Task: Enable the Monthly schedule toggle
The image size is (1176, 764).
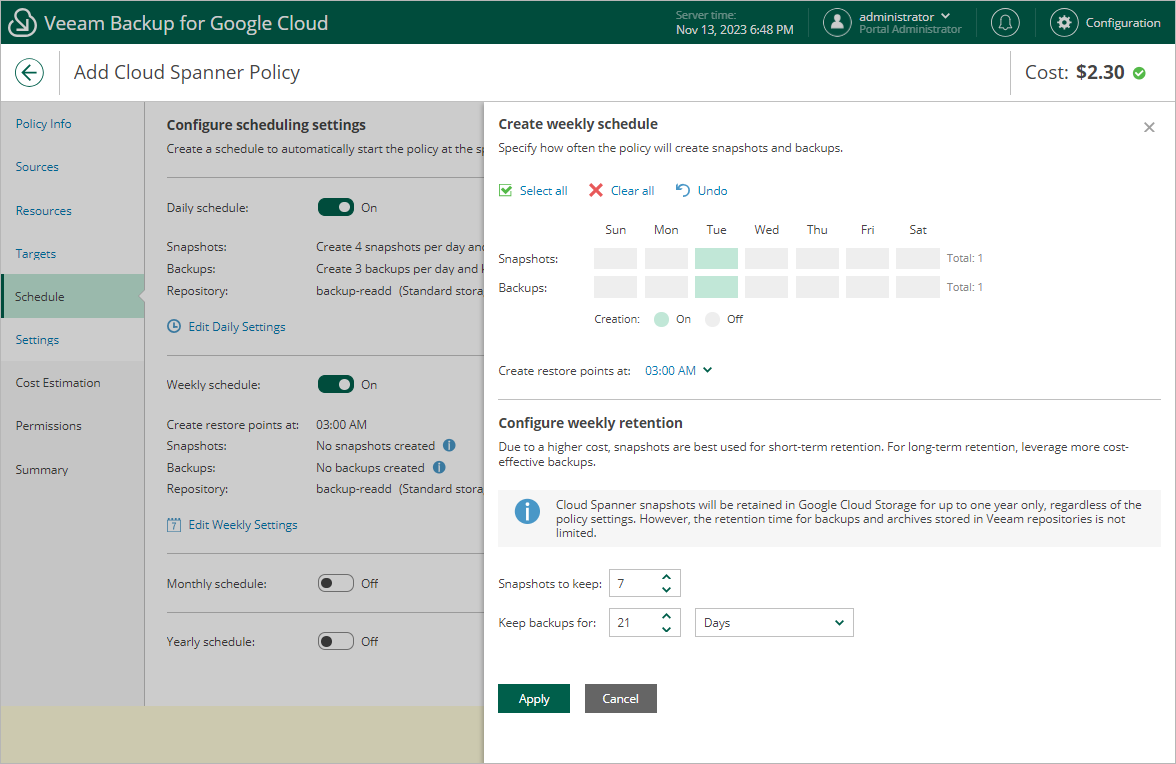Action: (336, 584)
